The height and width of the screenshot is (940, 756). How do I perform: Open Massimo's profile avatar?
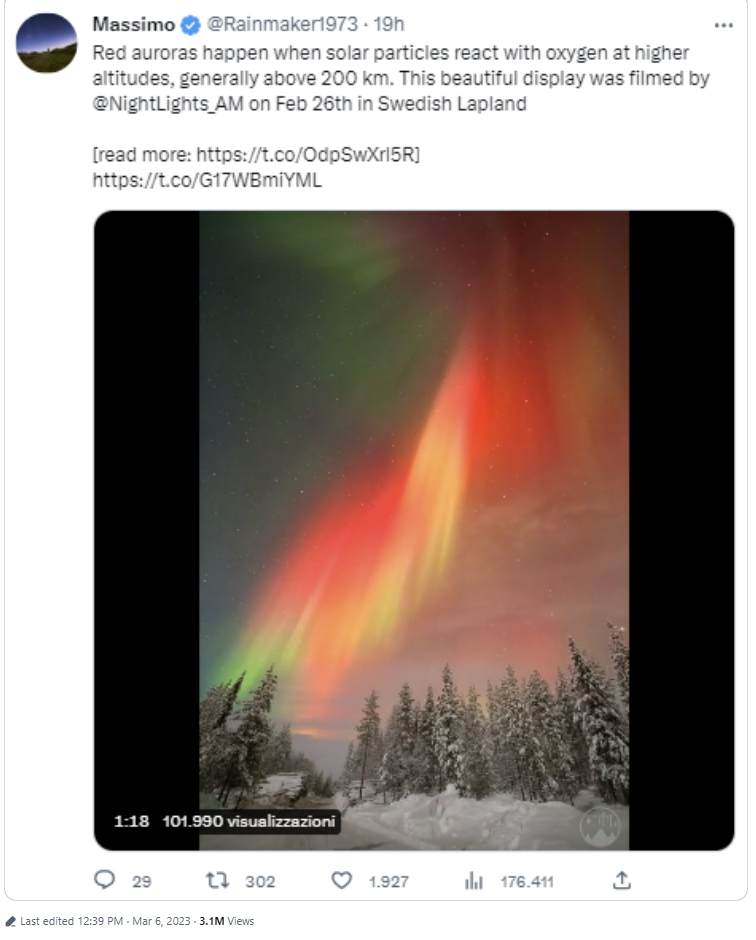[47, 43]
